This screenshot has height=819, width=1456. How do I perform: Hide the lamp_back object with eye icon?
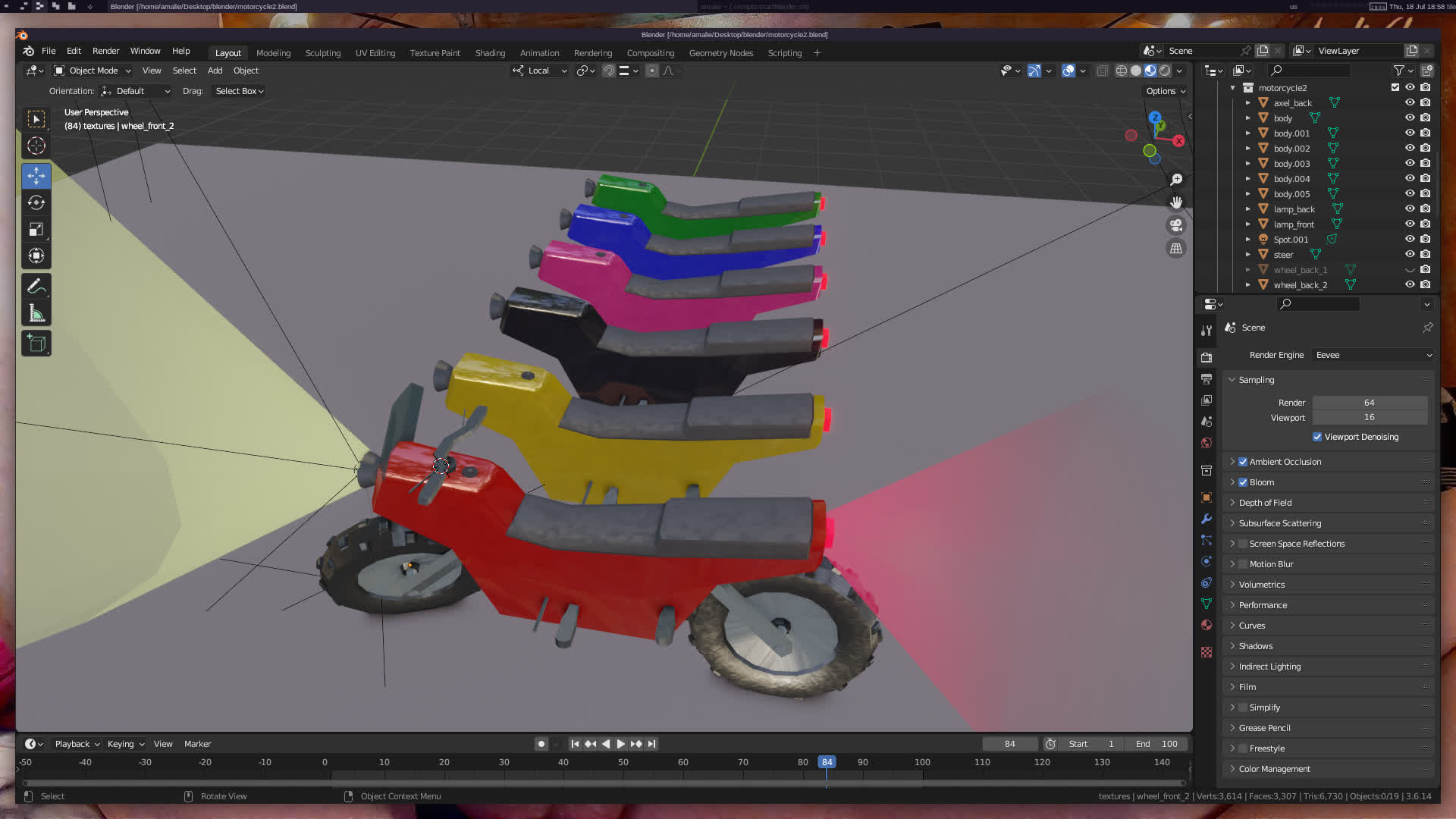tap(1410, 209)
